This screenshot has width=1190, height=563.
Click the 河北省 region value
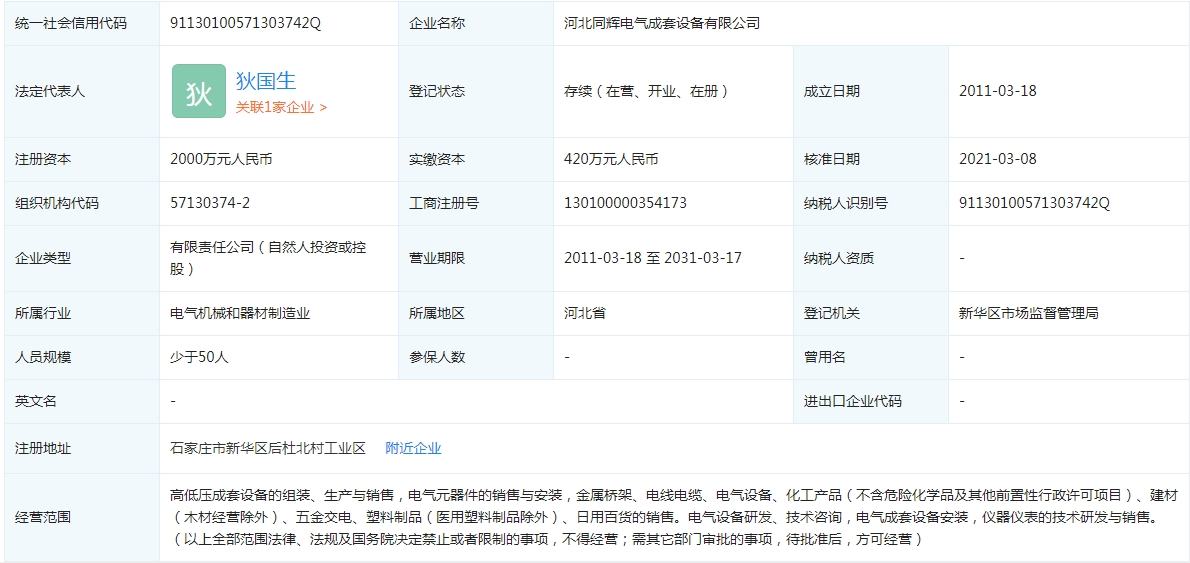(584, 313)
